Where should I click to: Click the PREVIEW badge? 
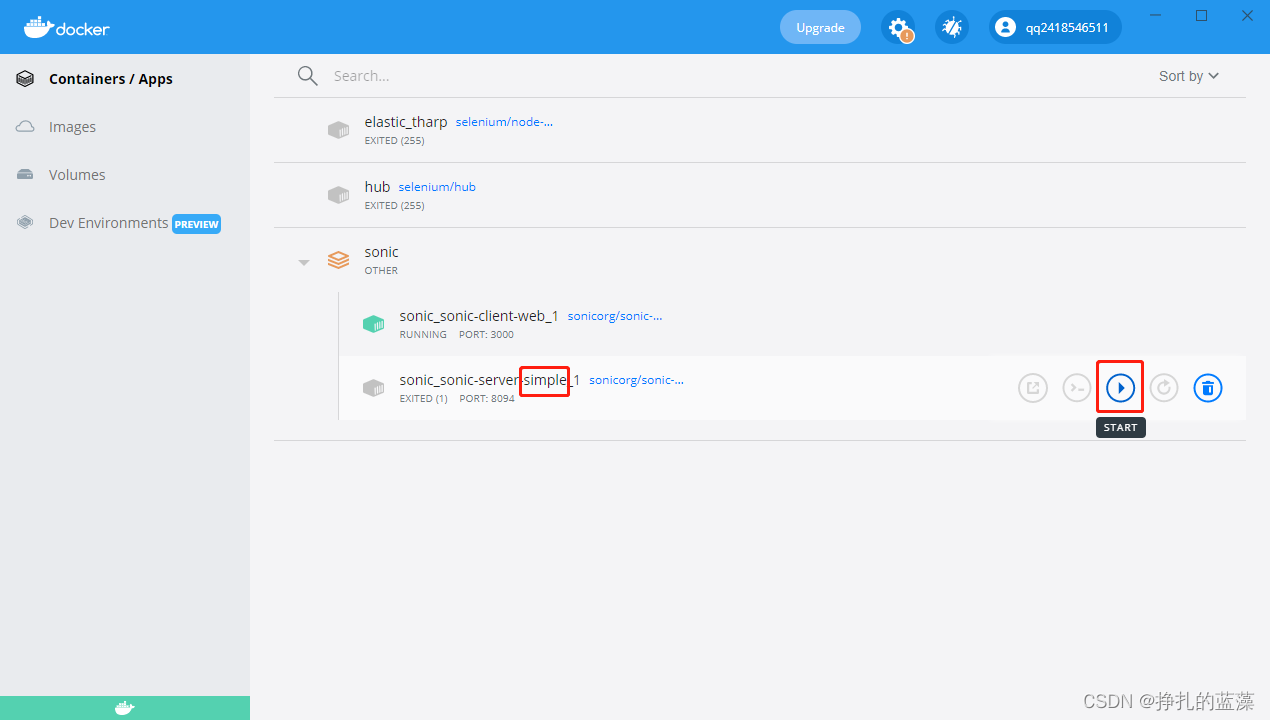[x=196, y=224]
